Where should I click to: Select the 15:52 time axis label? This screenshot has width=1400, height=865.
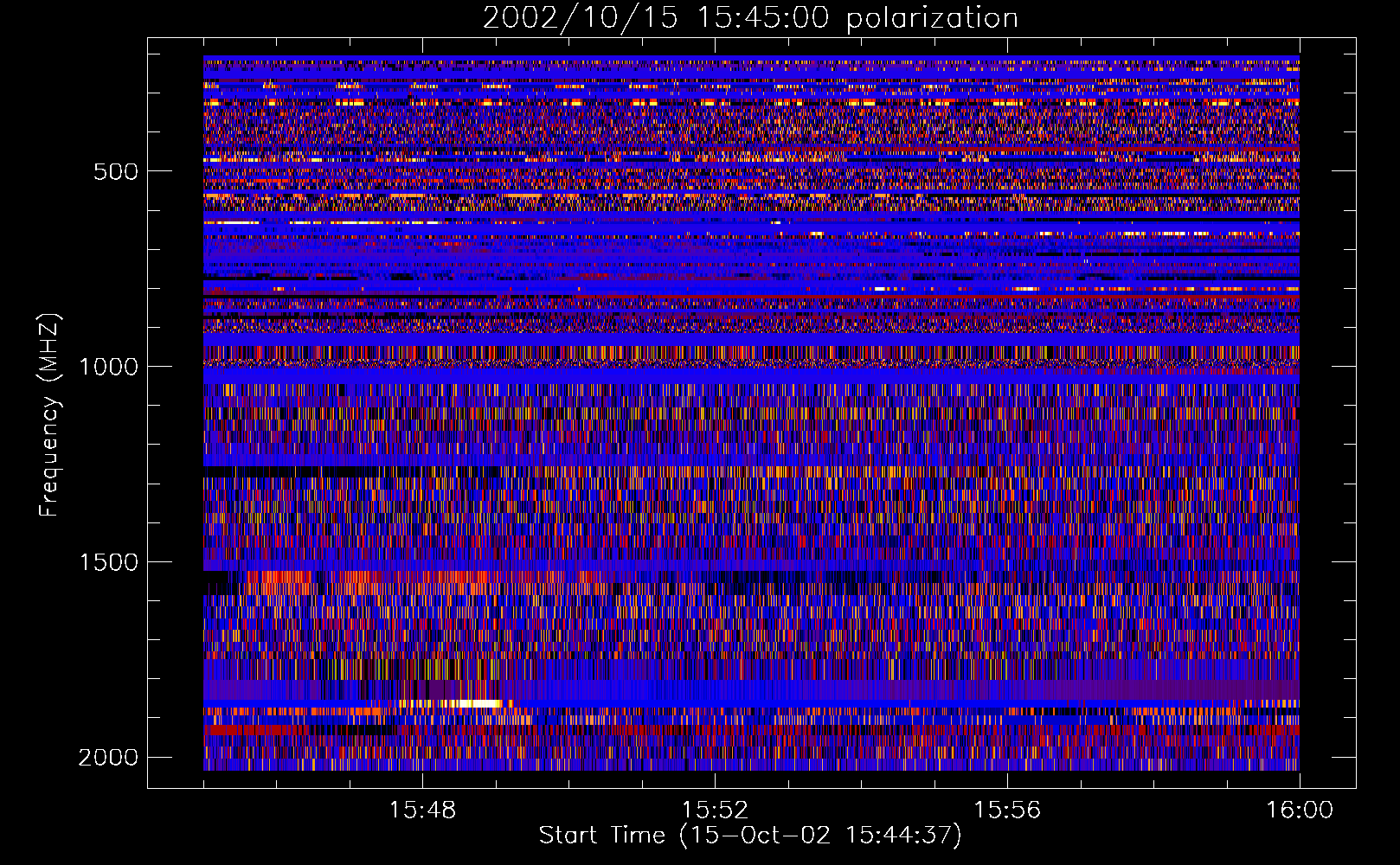click(x=715, y=811)
